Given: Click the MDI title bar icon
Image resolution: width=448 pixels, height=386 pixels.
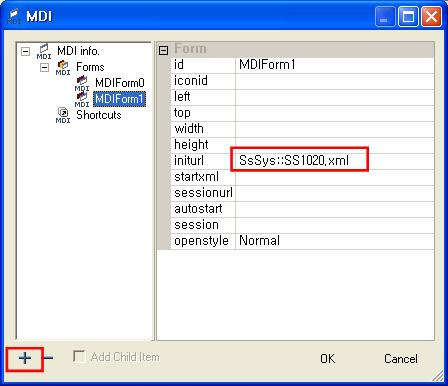Looking at the screenshot, I should pos(14,16).
